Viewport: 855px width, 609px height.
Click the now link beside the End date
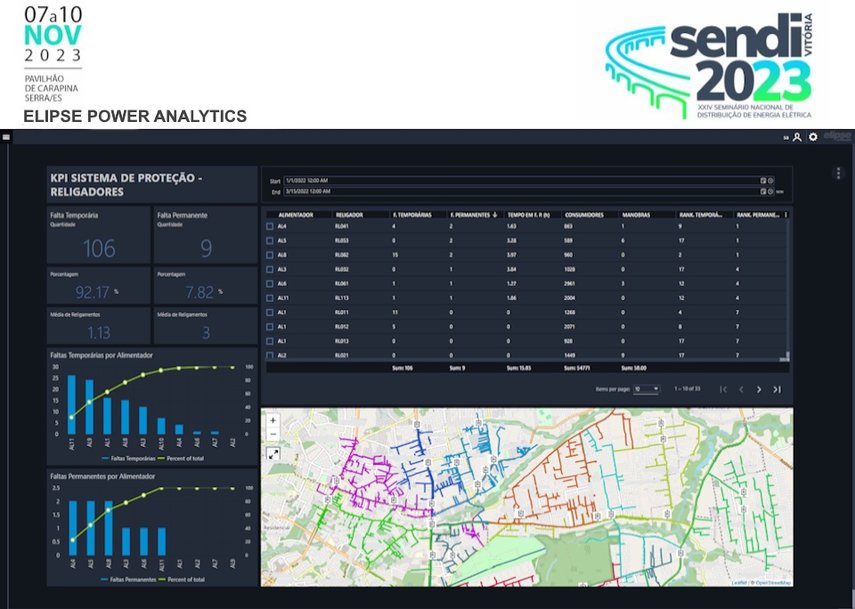click(781, 191)
